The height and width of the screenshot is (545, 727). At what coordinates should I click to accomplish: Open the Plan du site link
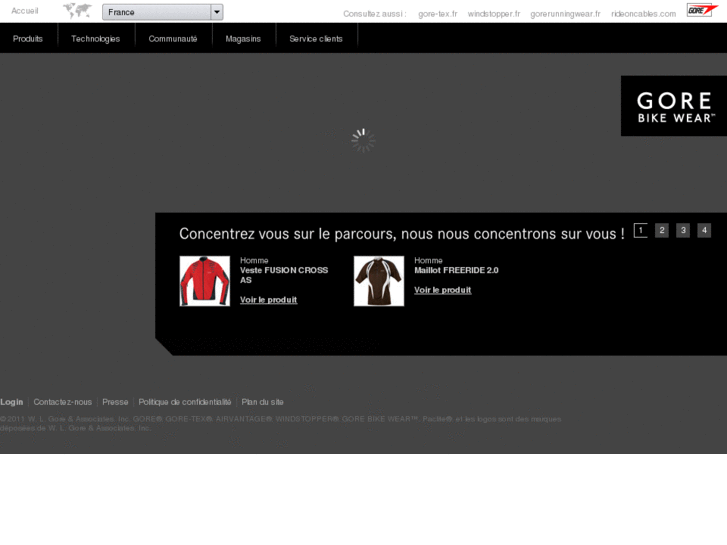coord(262,402)
